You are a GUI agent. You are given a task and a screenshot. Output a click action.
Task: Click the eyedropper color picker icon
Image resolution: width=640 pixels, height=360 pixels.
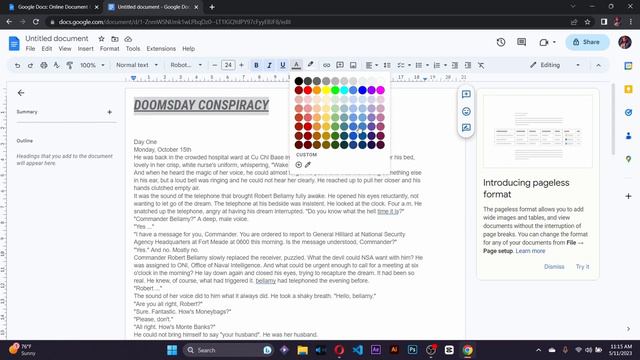click(x=308, y=165)
